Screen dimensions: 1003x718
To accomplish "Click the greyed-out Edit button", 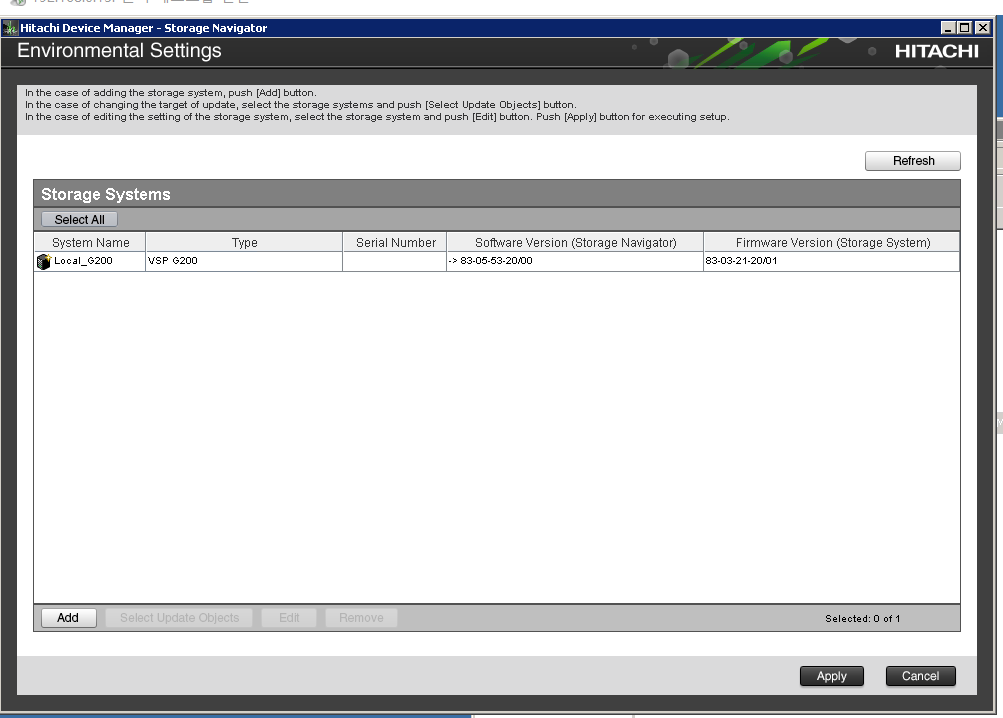I will click(x=289, y=618).
